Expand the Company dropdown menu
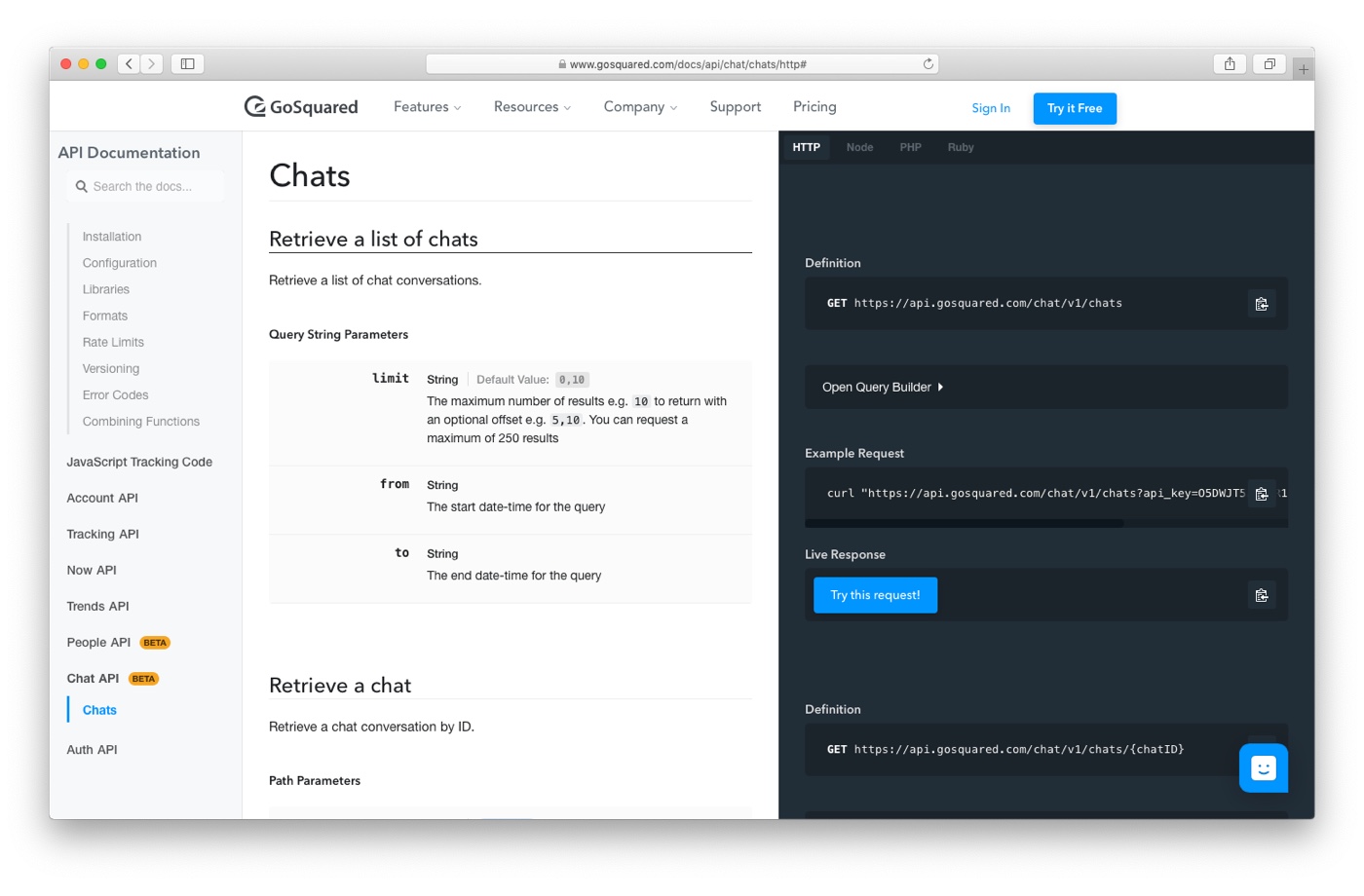The width and height of the screenshot is (1364, 896). click(x=639, y=107)
